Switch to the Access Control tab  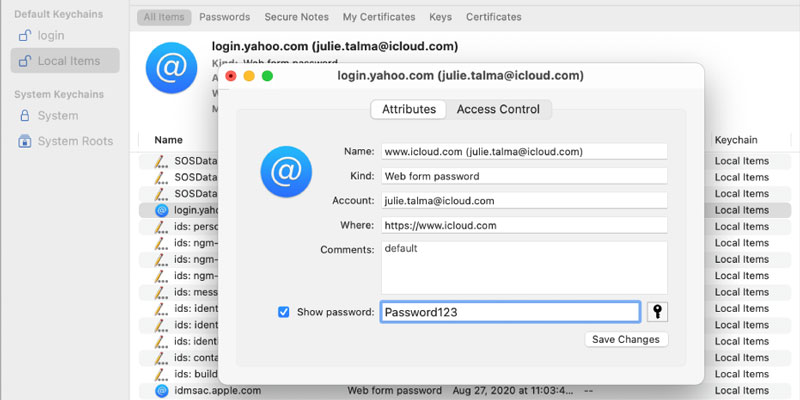click(x=498, y=109)
